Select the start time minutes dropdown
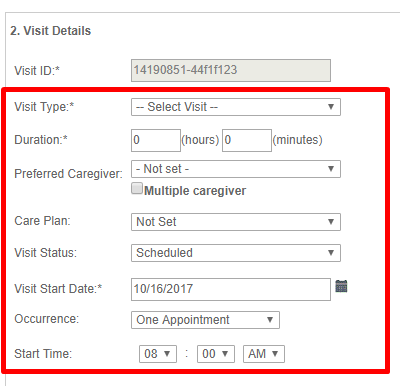 [x=216, y=354]
